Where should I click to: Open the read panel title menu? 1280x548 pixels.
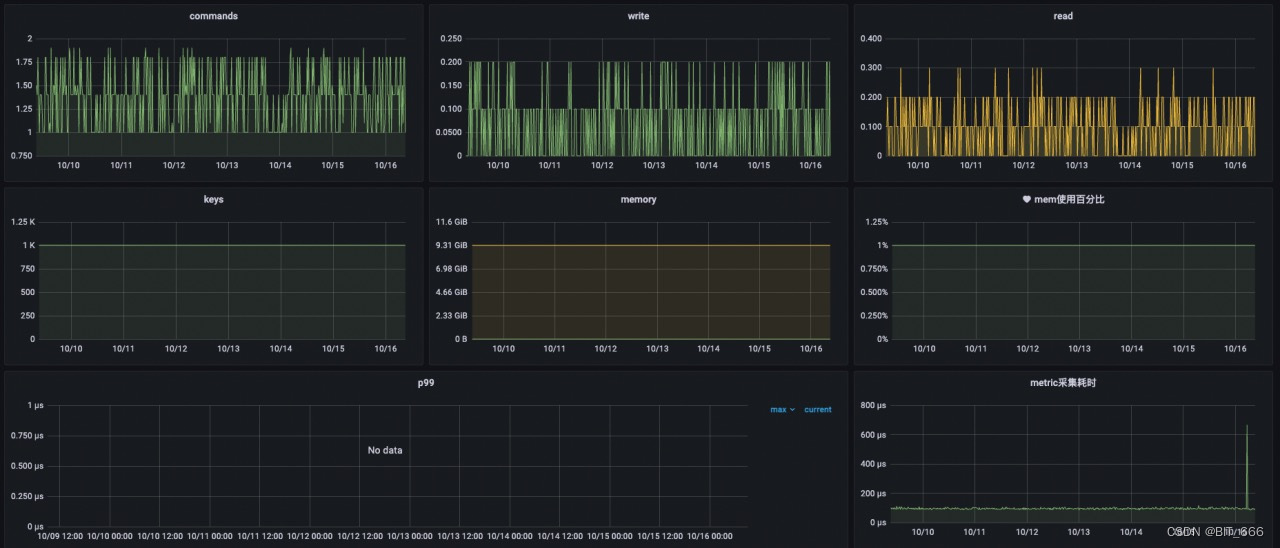click(1063, 16)
